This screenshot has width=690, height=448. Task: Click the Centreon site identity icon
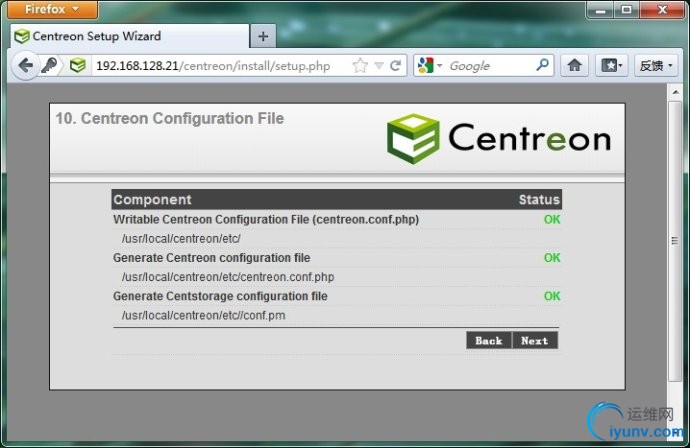point(78,66)
